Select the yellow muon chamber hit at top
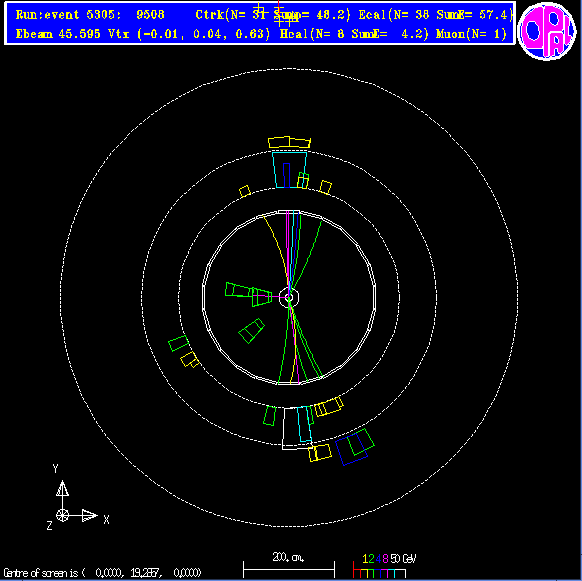Viewport: 582px width, 581px height. [290, 142]
